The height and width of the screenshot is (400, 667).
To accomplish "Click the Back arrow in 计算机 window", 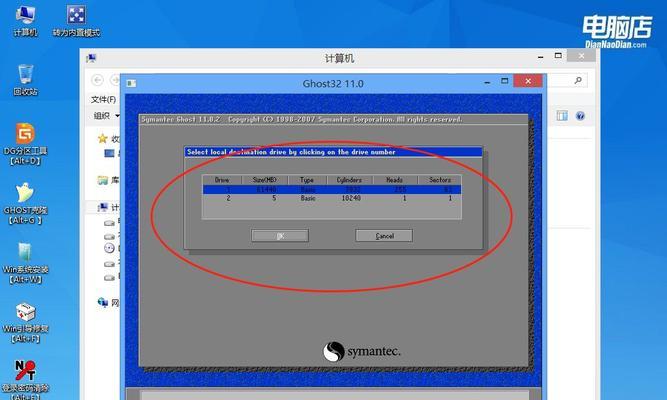I will pos(97,80).
